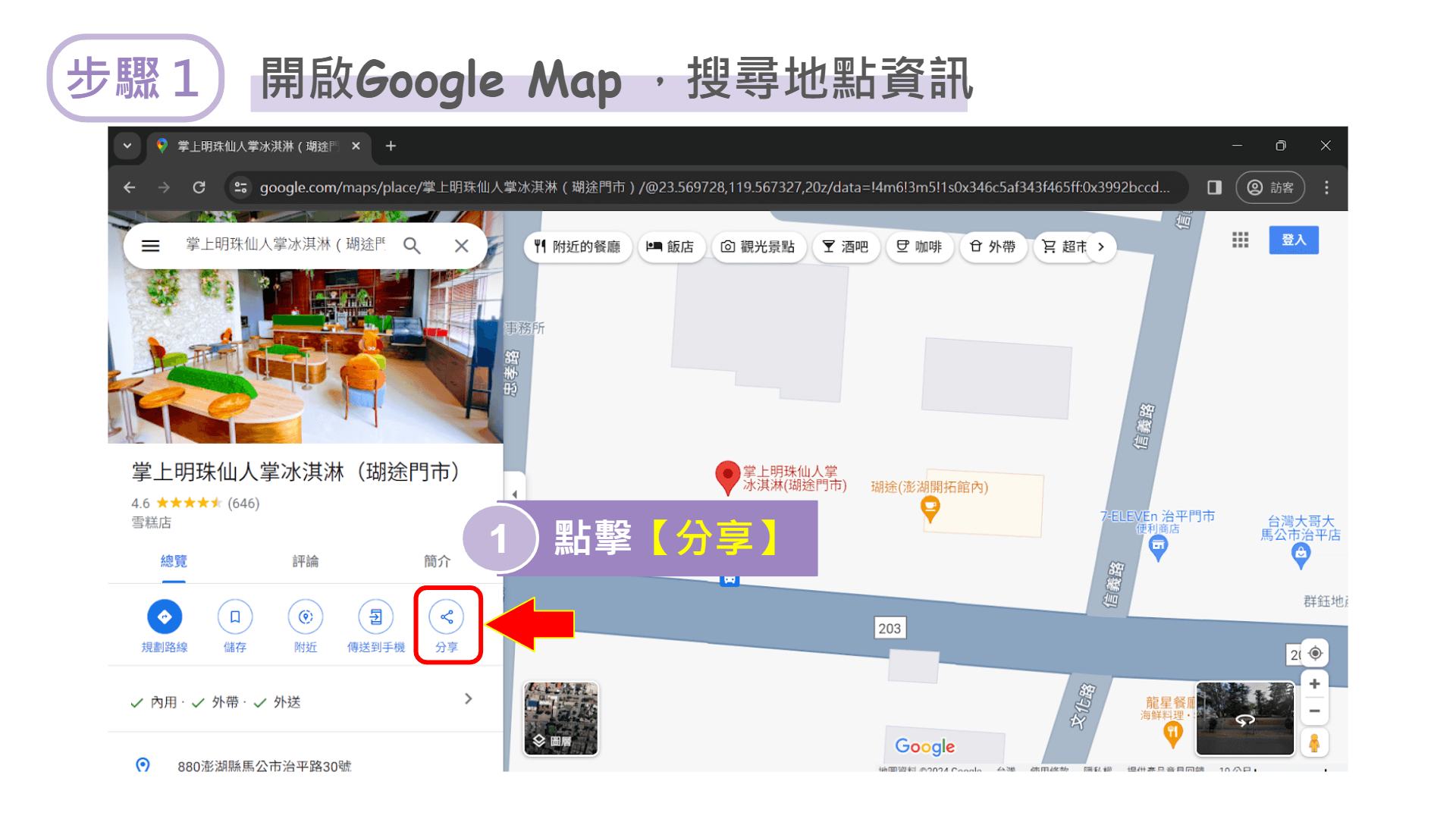Click the 瑚途(澎湖開拓館內) orange marker
Viewport: 1456px width, 819px height.
pyautogui.click(x=930, y=508)
